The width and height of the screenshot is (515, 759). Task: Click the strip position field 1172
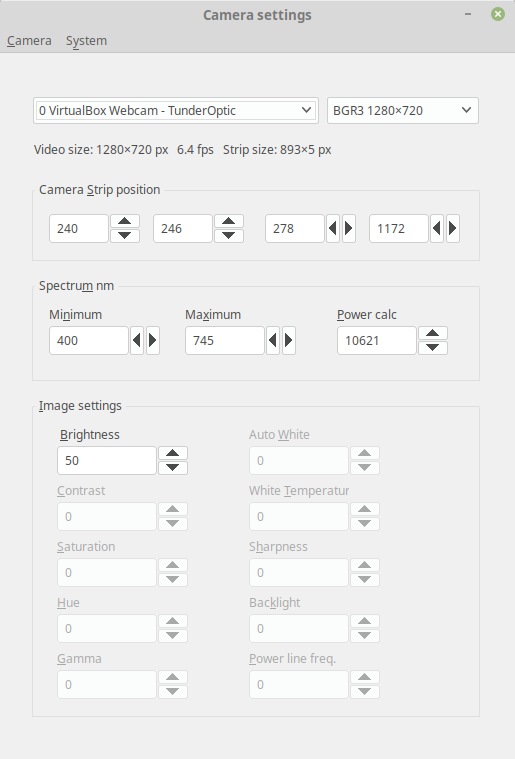[x=399, y=228]
